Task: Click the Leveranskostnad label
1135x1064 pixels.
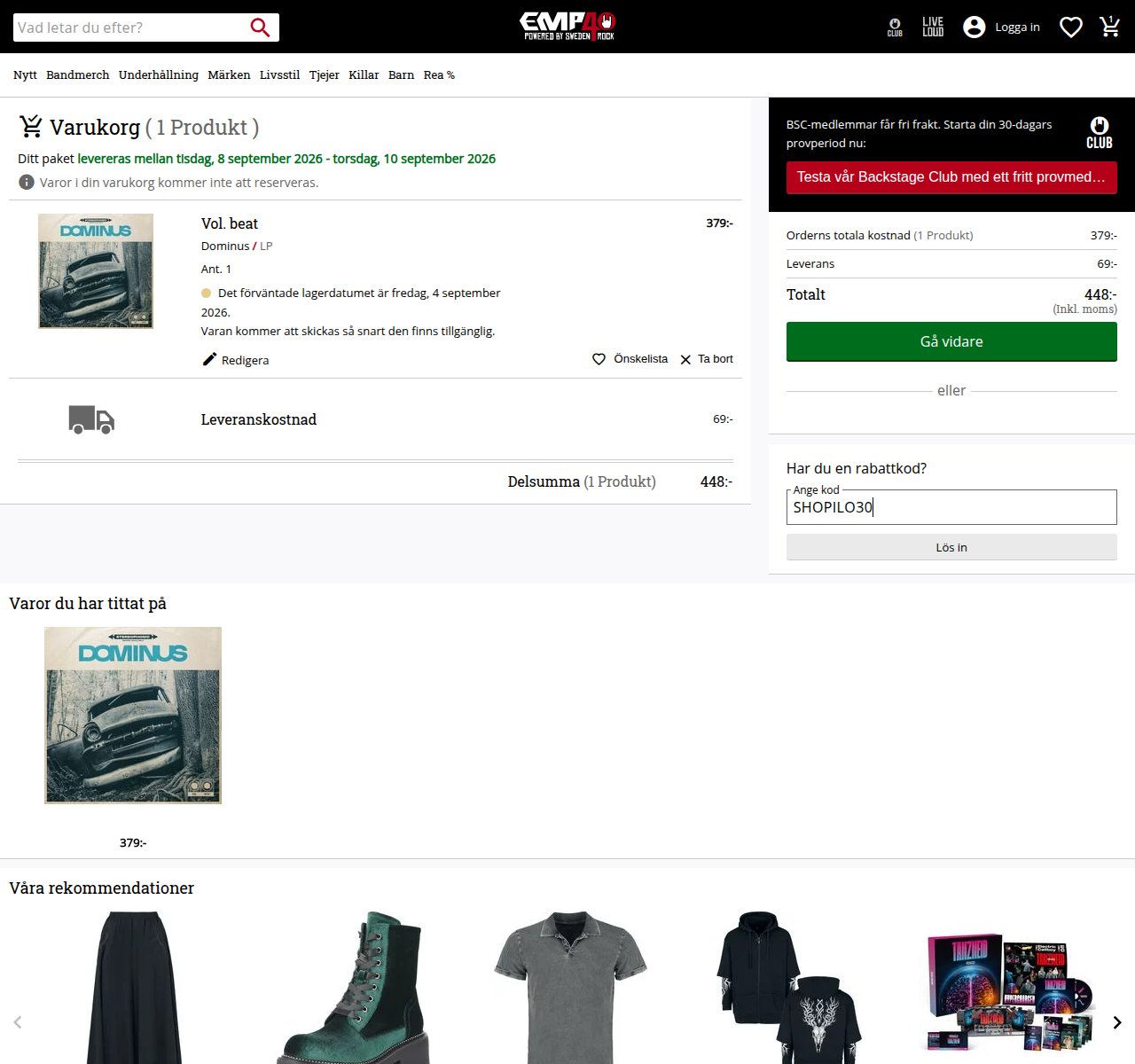Action: pyautogui.click(x=259, y=419)
